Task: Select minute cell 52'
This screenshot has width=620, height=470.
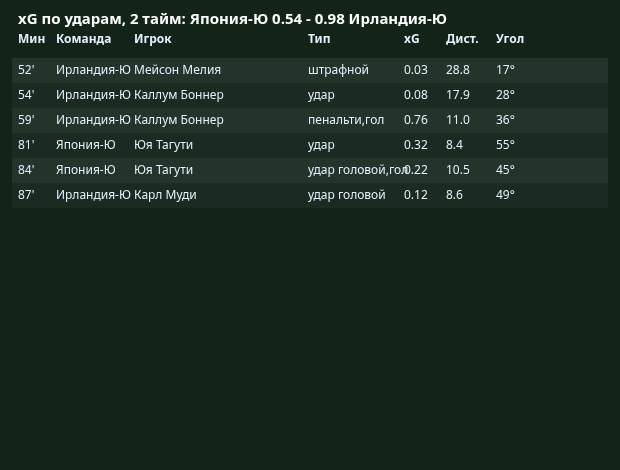Action: point(26,70)
